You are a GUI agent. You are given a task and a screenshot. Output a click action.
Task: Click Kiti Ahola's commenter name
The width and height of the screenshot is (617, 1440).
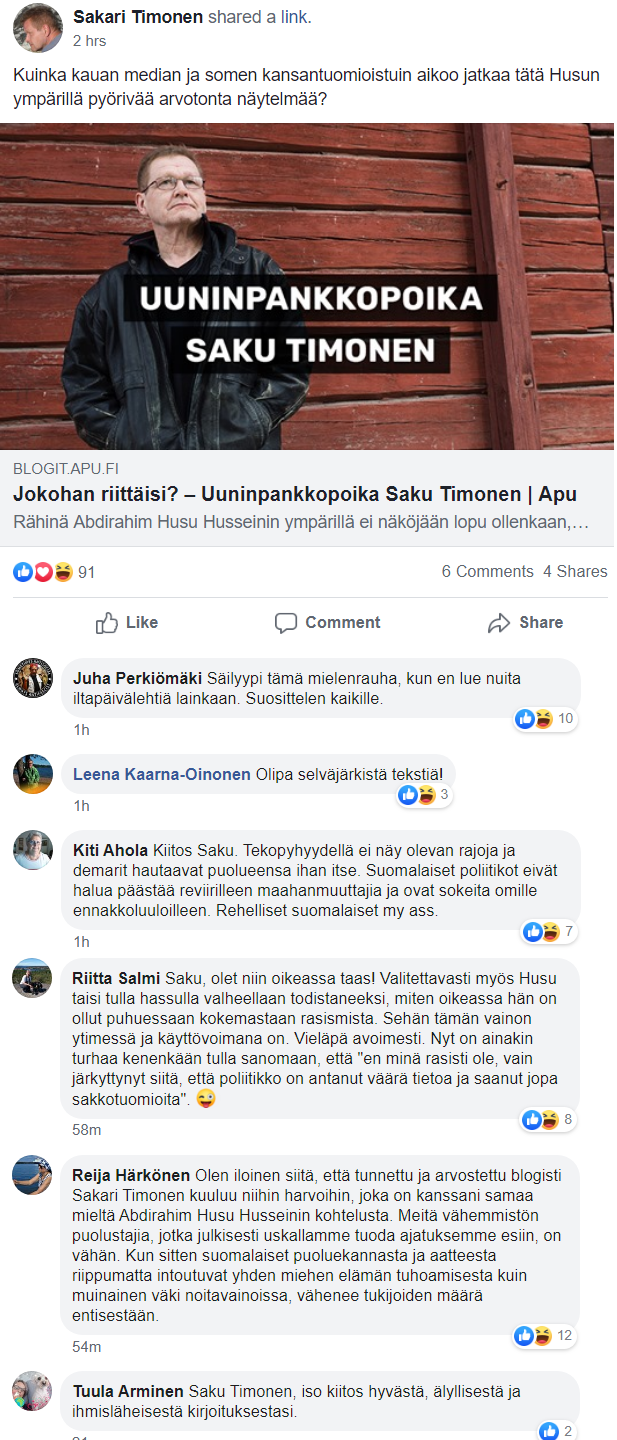(110, 850)
